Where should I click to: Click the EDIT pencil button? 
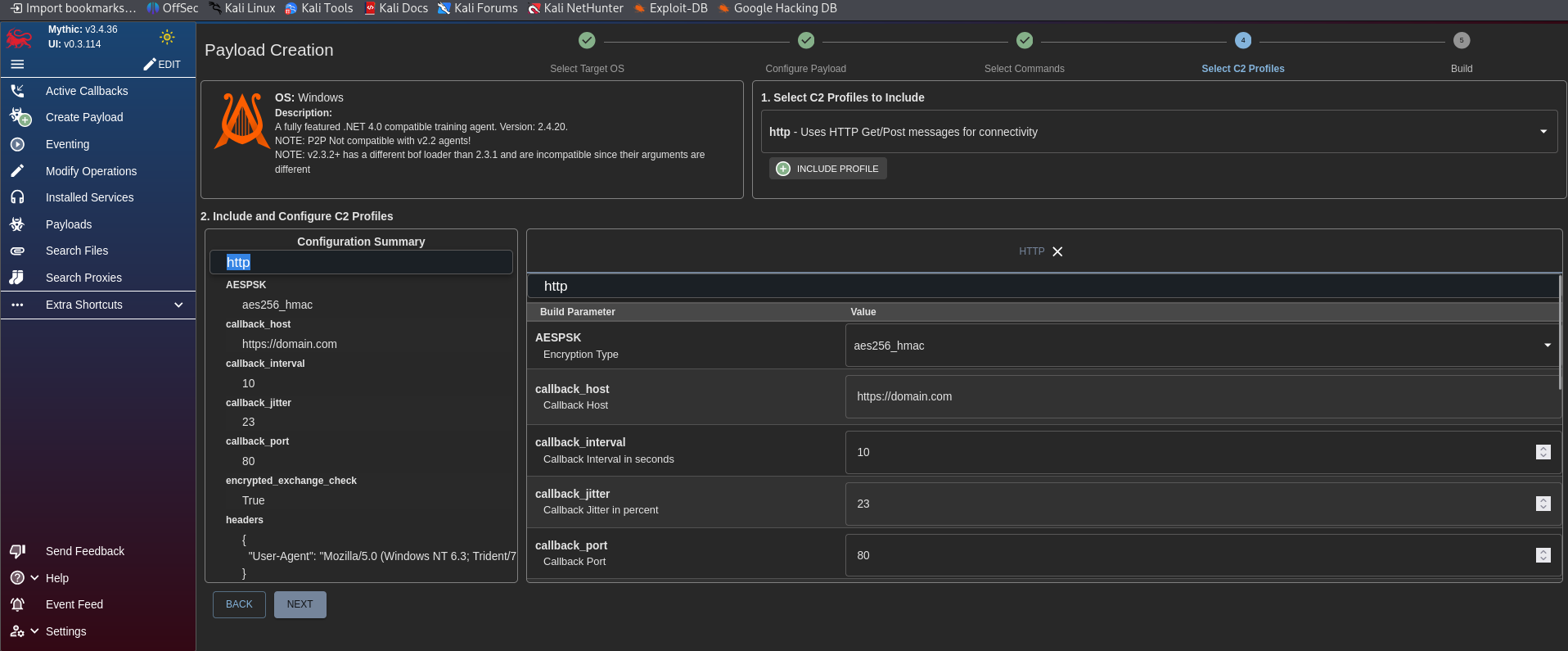pyautogui.click(x=162, y=64)
